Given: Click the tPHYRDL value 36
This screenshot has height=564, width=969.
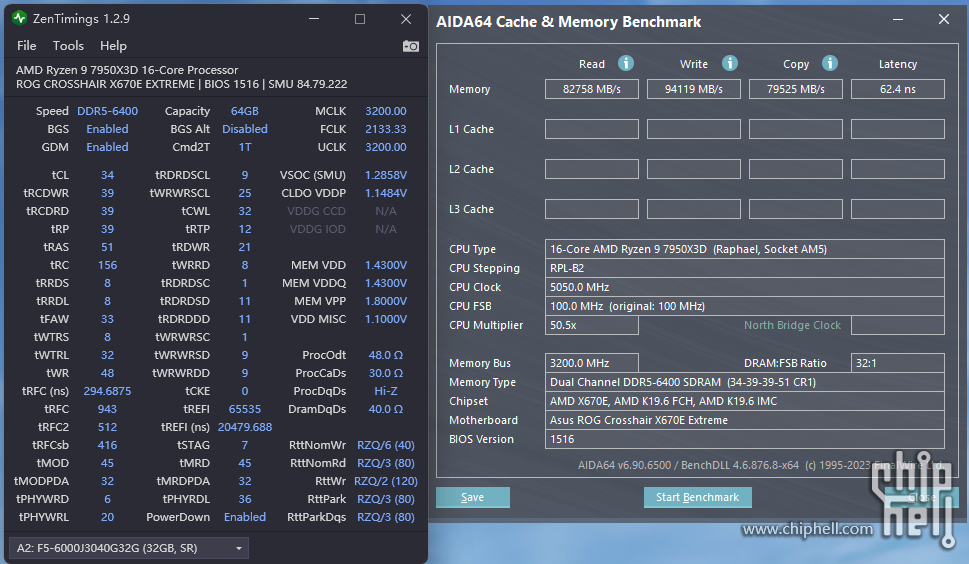Looking at the screenshot, I should tap(245, 499).
